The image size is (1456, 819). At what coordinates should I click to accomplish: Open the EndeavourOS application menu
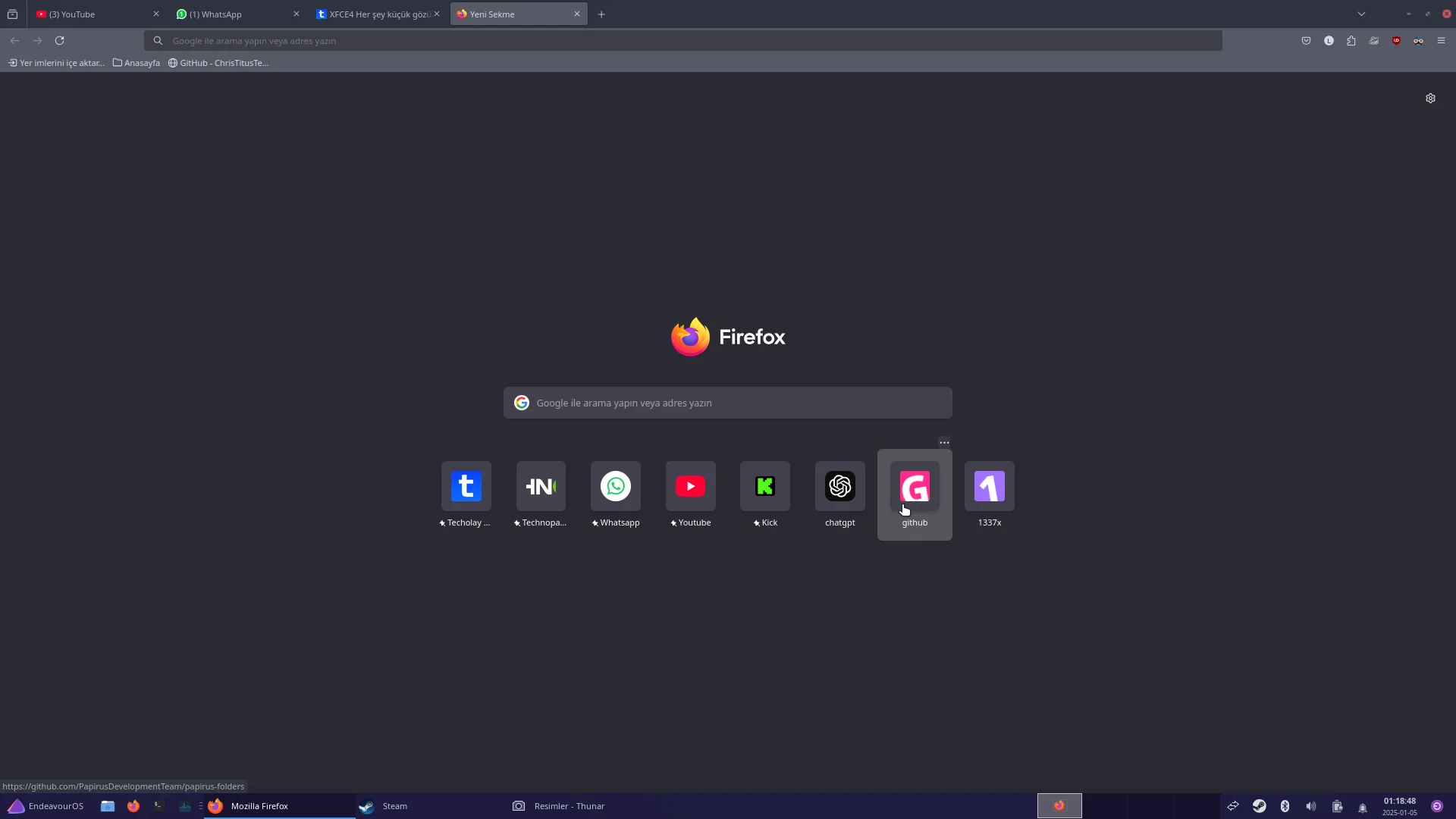[45, 806]
